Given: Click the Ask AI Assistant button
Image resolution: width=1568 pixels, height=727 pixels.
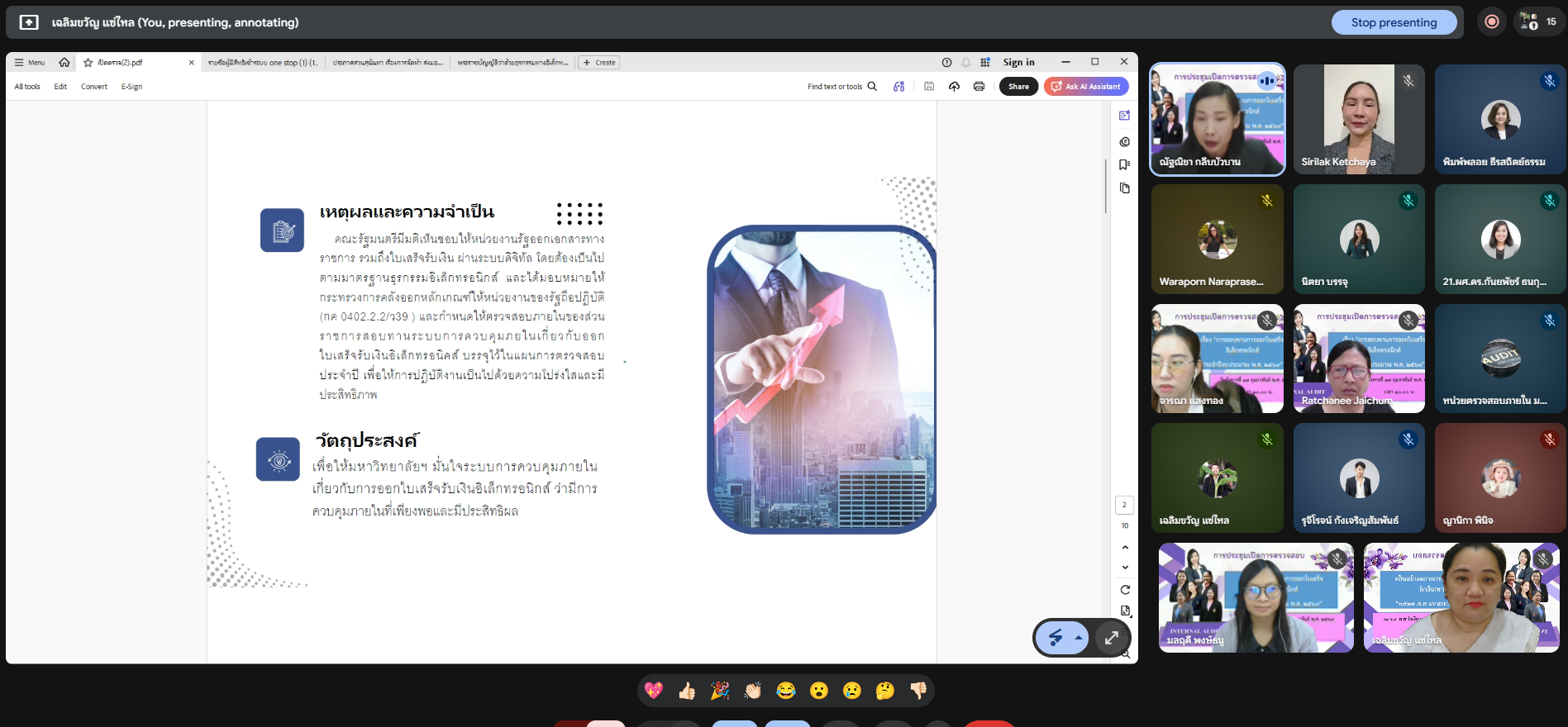Looking at the screenshot, I should click(1085, 87).
